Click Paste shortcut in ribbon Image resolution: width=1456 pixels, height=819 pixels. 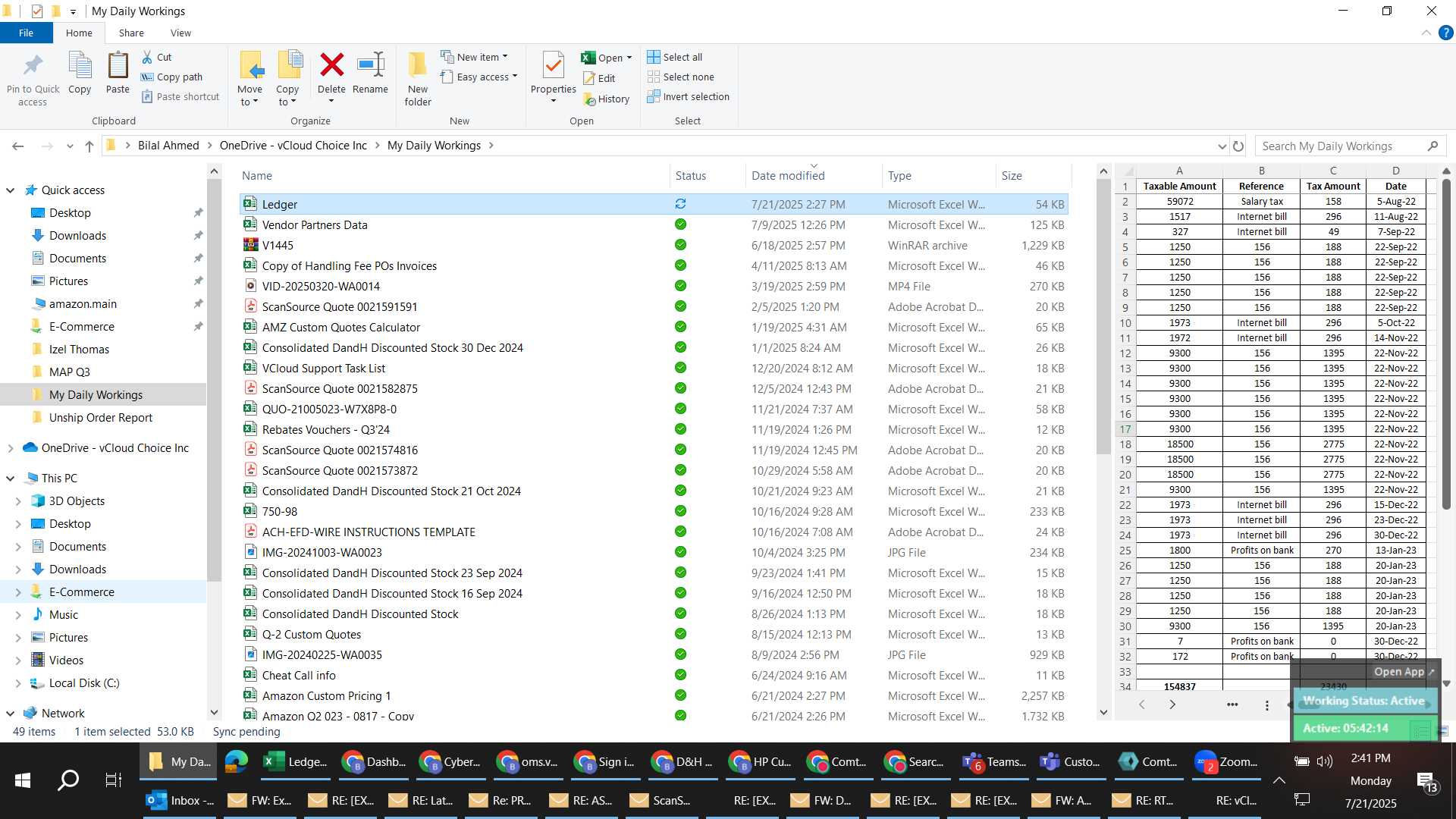pyautogui.click(x=180, y=96)
